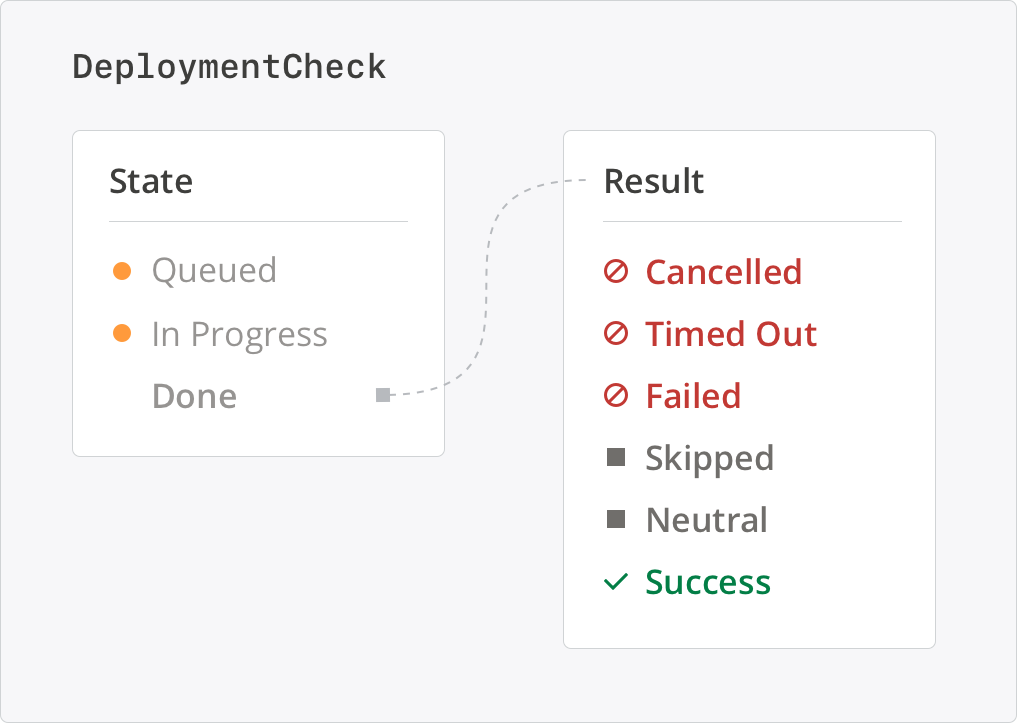Pick the Success result text
Viewport: 1017px width, 723px height.
(708, 582)
